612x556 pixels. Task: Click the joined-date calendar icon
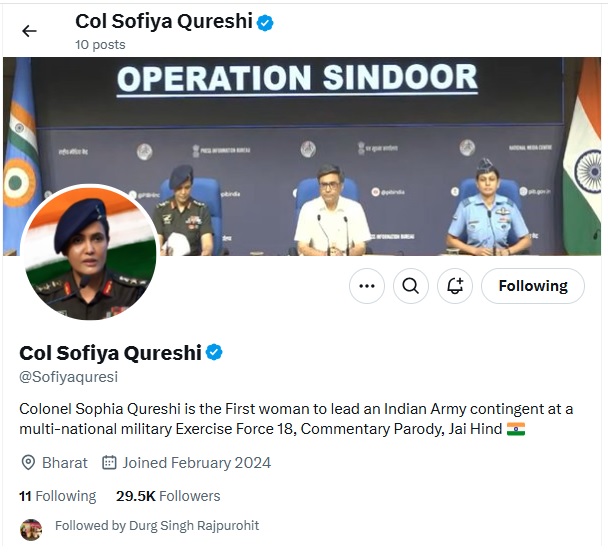(110, 465)
